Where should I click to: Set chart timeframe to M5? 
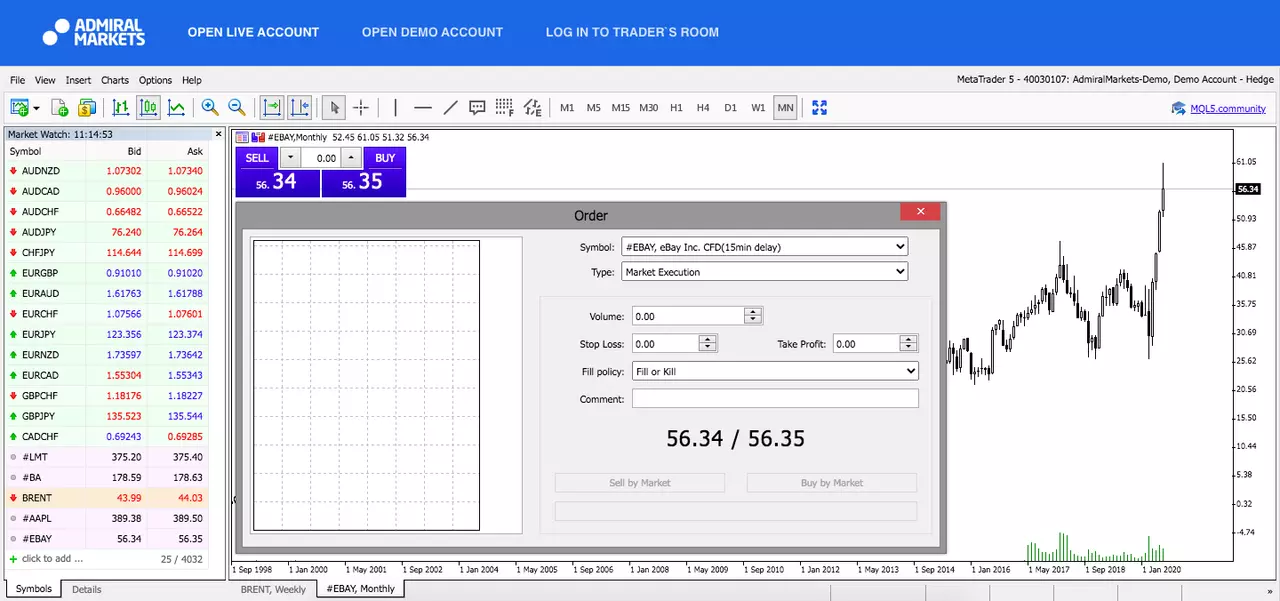pyautogui.click(x=594, y=108)
